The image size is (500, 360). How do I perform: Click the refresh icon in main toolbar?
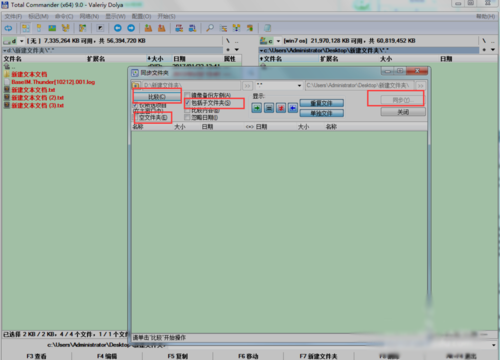8,28
